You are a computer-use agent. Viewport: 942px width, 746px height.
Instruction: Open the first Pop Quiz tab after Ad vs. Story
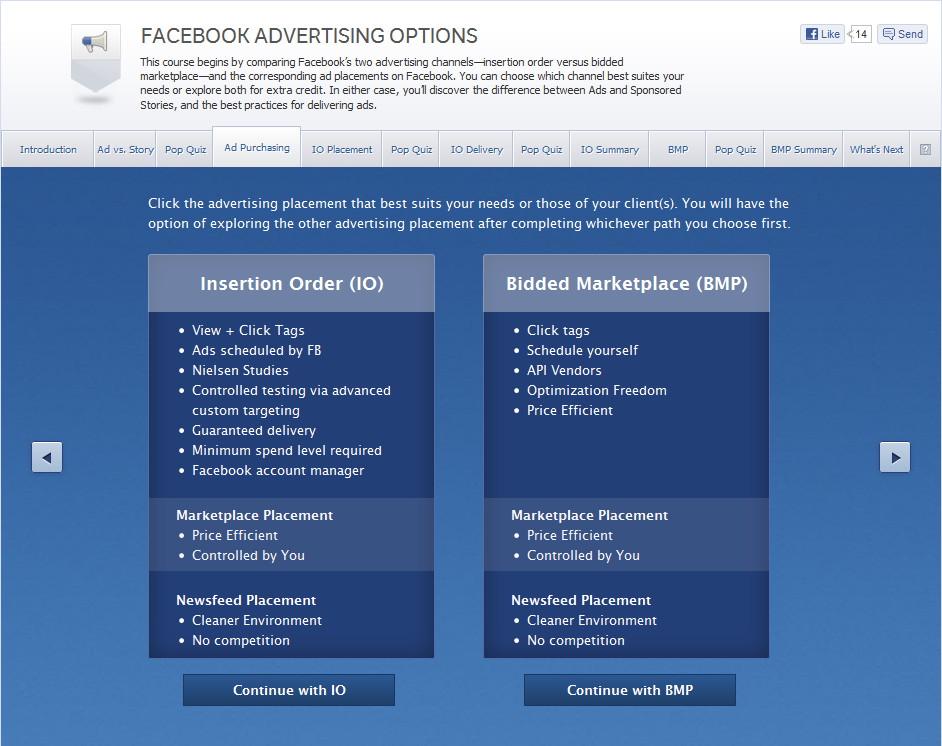(185, 150)
